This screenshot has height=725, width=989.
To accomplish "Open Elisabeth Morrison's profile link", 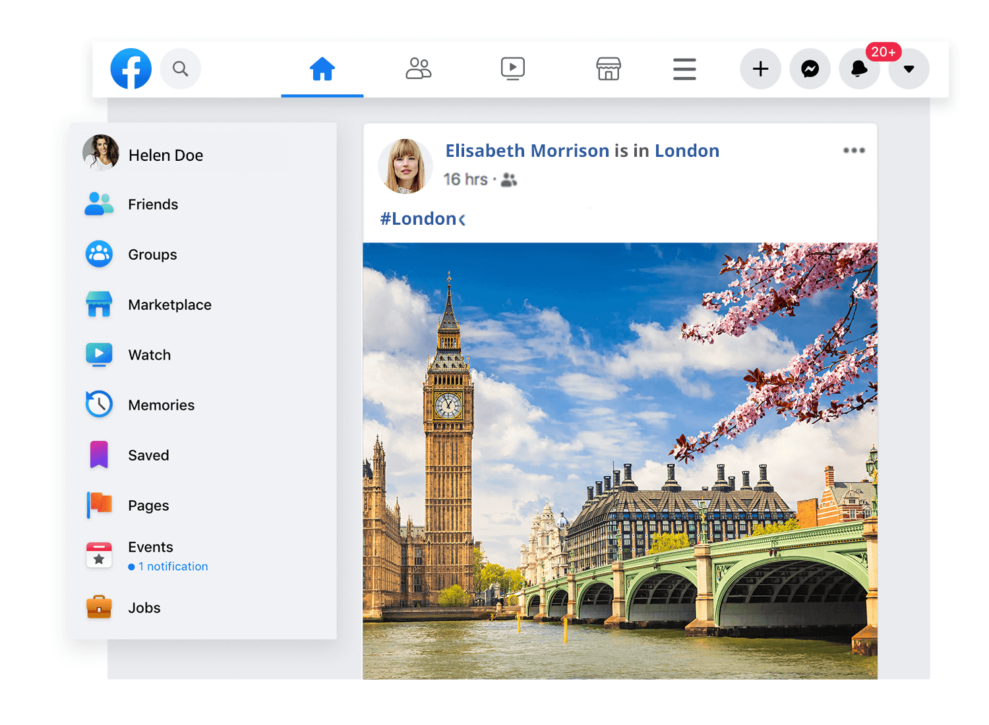I will coord(527,151).
